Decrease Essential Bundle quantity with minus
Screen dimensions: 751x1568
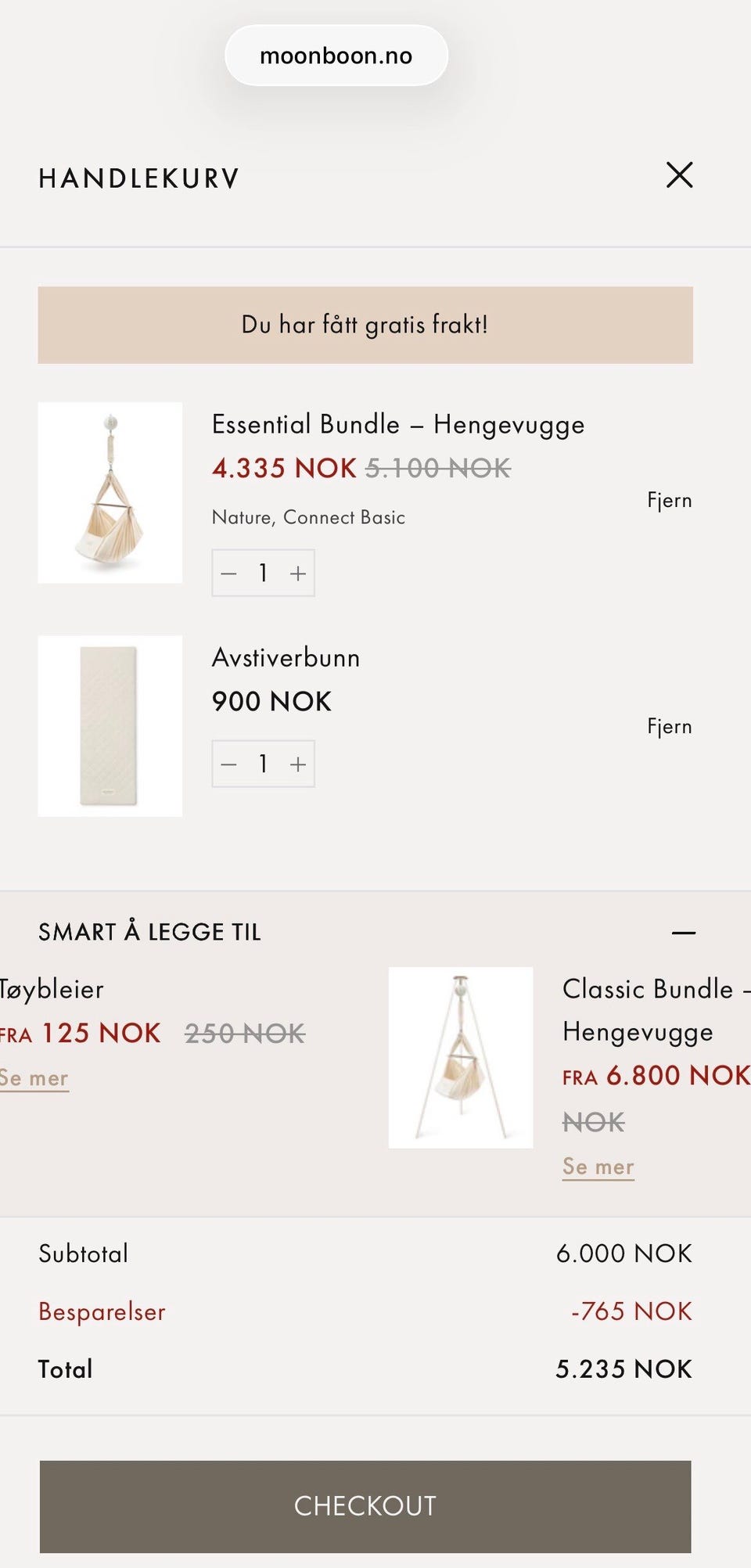click(228, 574)
